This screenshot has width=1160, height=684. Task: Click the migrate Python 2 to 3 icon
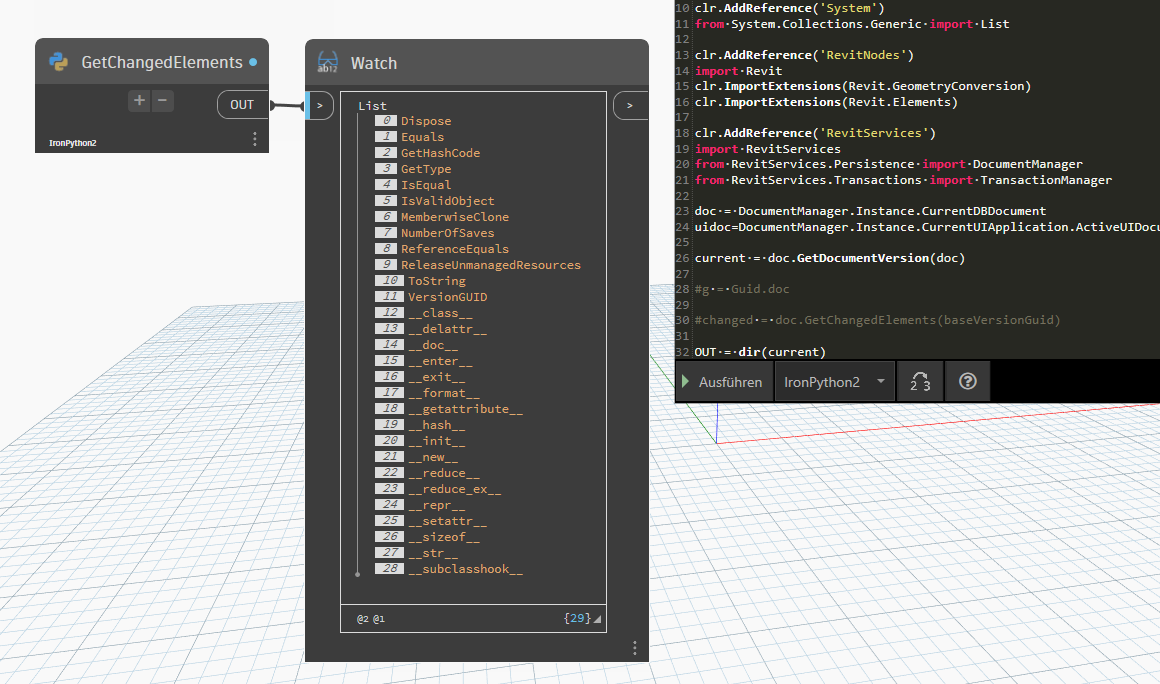(x=919, y=382)
